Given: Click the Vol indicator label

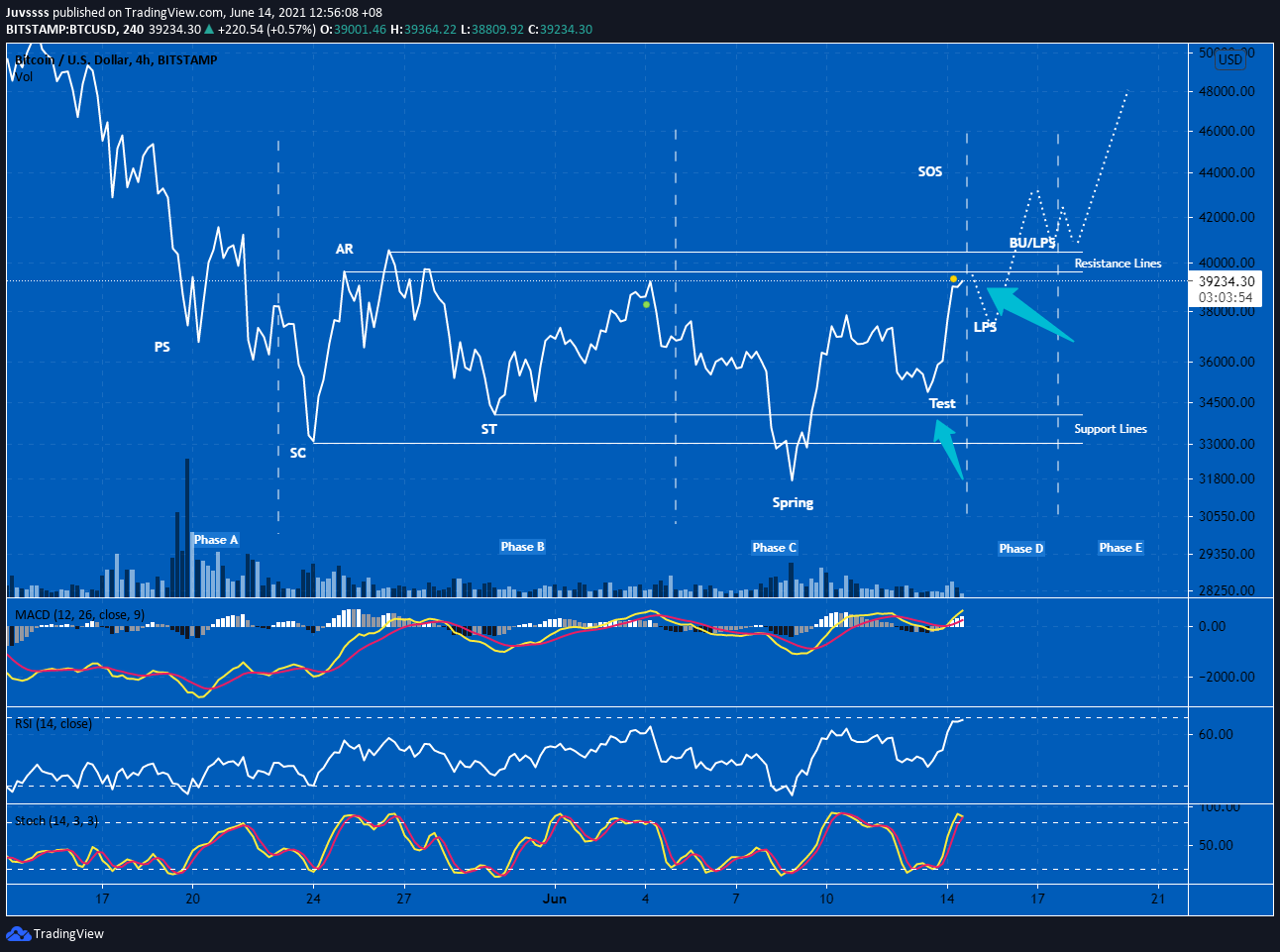Looking at the screenshot, I should [x=23, y=76].
